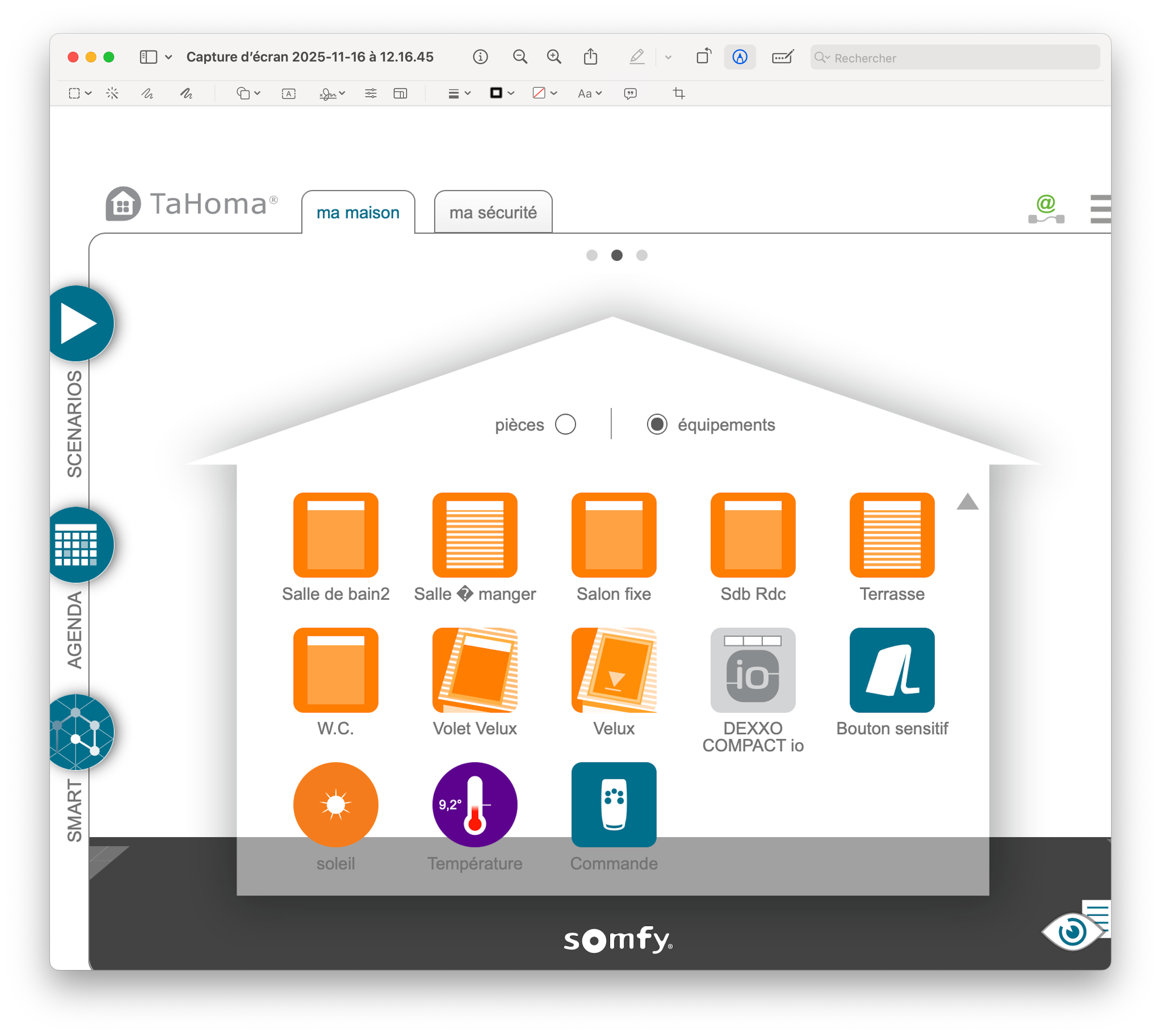This screenshot has width=1161, height=1036.
Task: Click the Bouton sensitif device icon
Action: [x=891, y=670]
